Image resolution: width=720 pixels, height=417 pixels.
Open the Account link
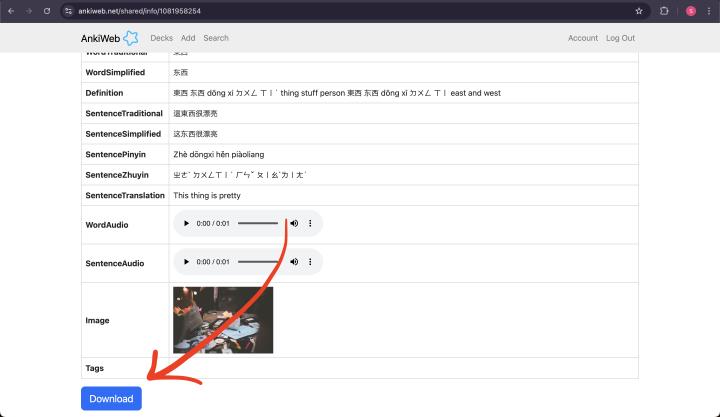pos(583,38)
